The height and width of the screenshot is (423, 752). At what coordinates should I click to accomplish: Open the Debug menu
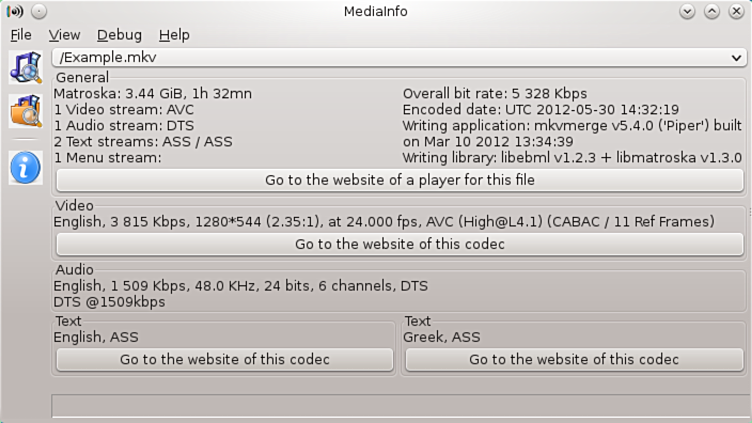click(119, 35)
